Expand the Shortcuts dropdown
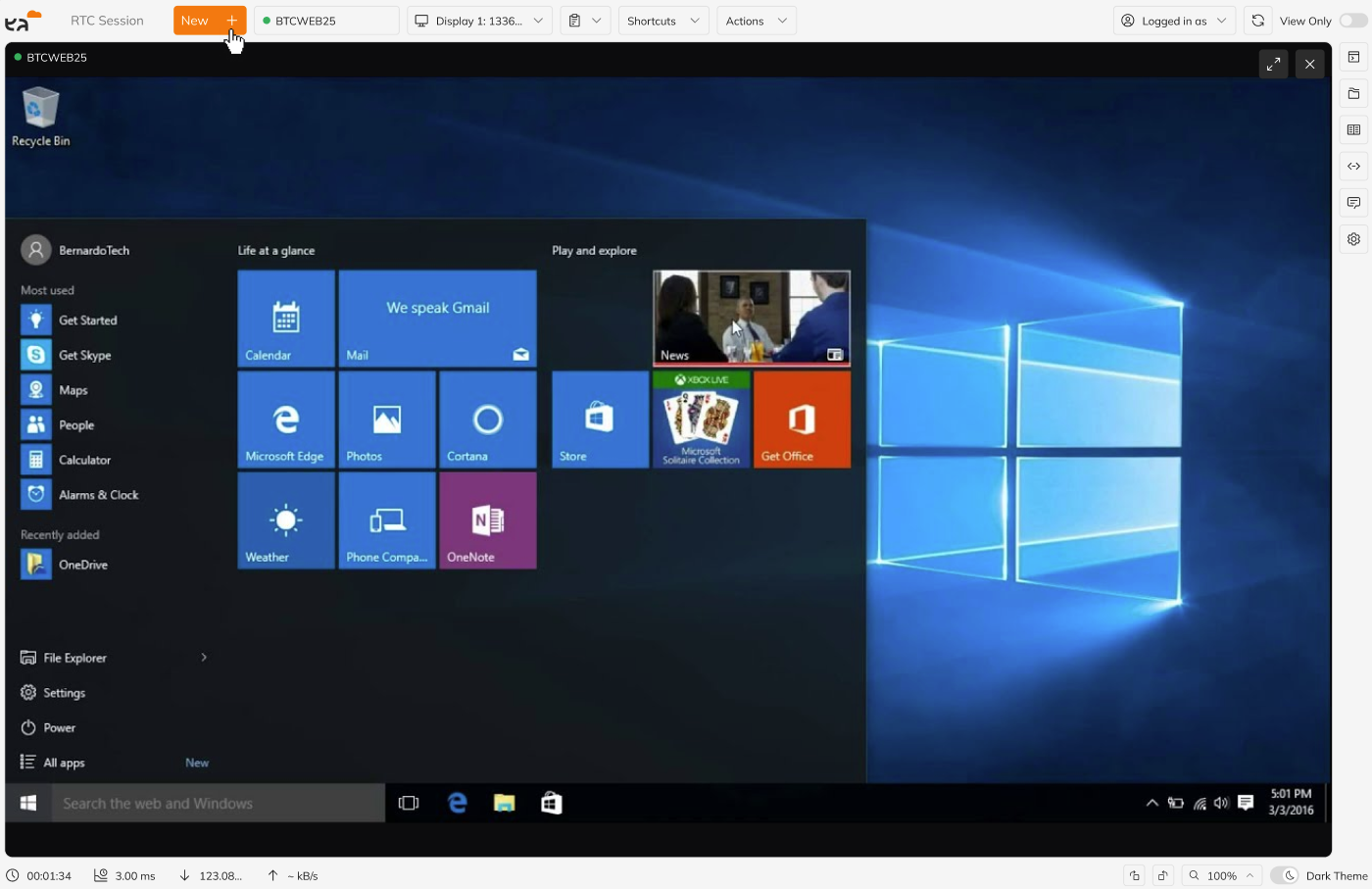This screenshot has height=889, width=1372. tap(663, 21)
